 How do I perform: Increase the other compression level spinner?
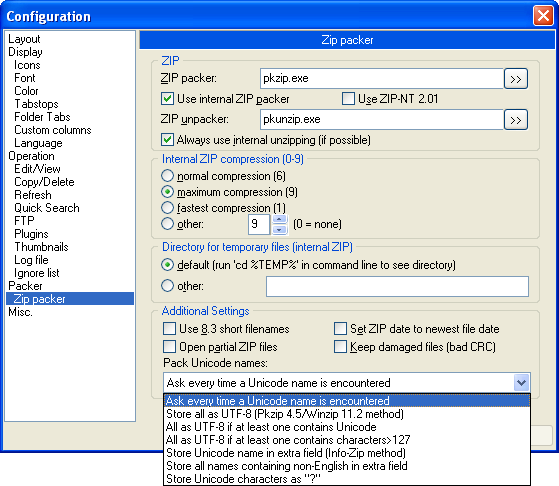point(280,220)
